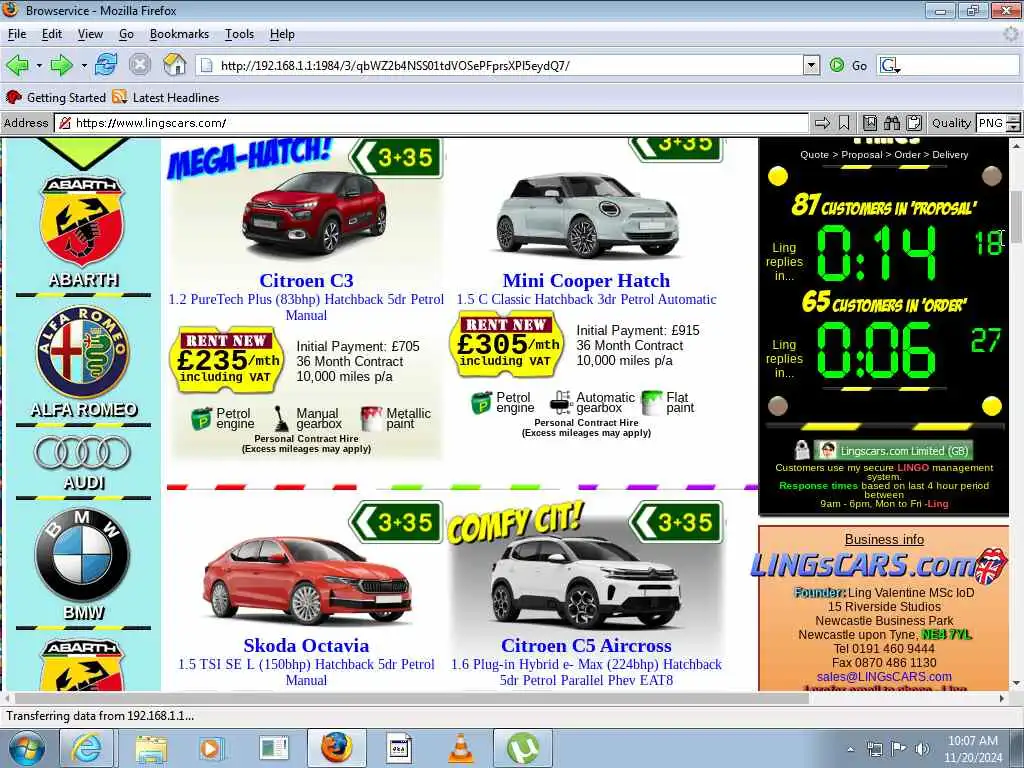Open the Bookmarks menu
The height and width of the screenshot is (768, 1024).
[179, 34]
